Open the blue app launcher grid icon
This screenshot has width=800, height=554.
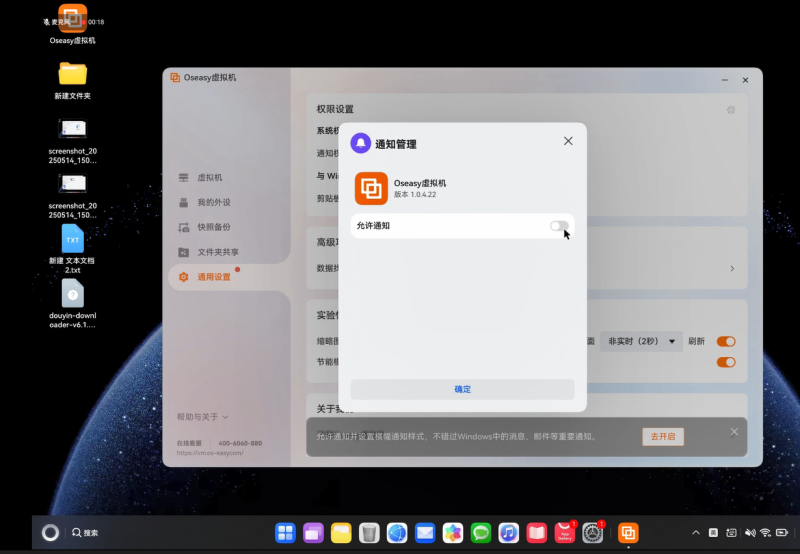point(285,533)
